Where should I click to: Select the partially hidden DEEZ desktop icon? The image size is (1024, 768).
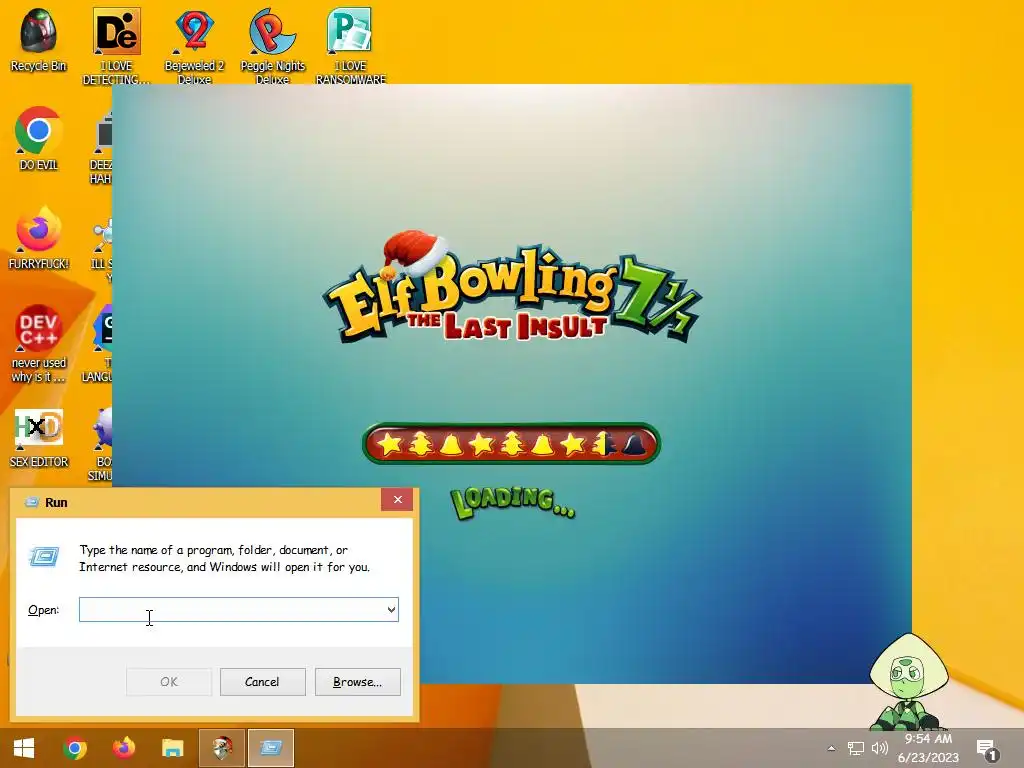point(101,148)
